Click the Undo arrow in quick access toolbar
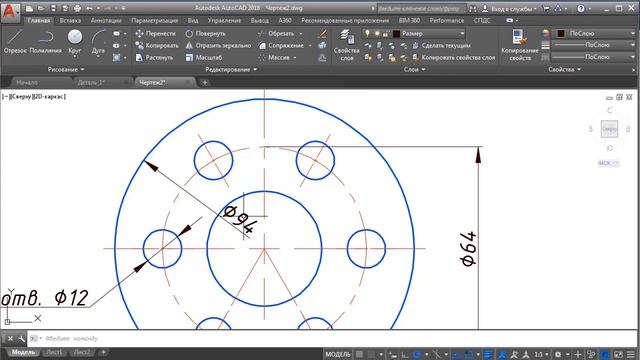 pos(89,8)
